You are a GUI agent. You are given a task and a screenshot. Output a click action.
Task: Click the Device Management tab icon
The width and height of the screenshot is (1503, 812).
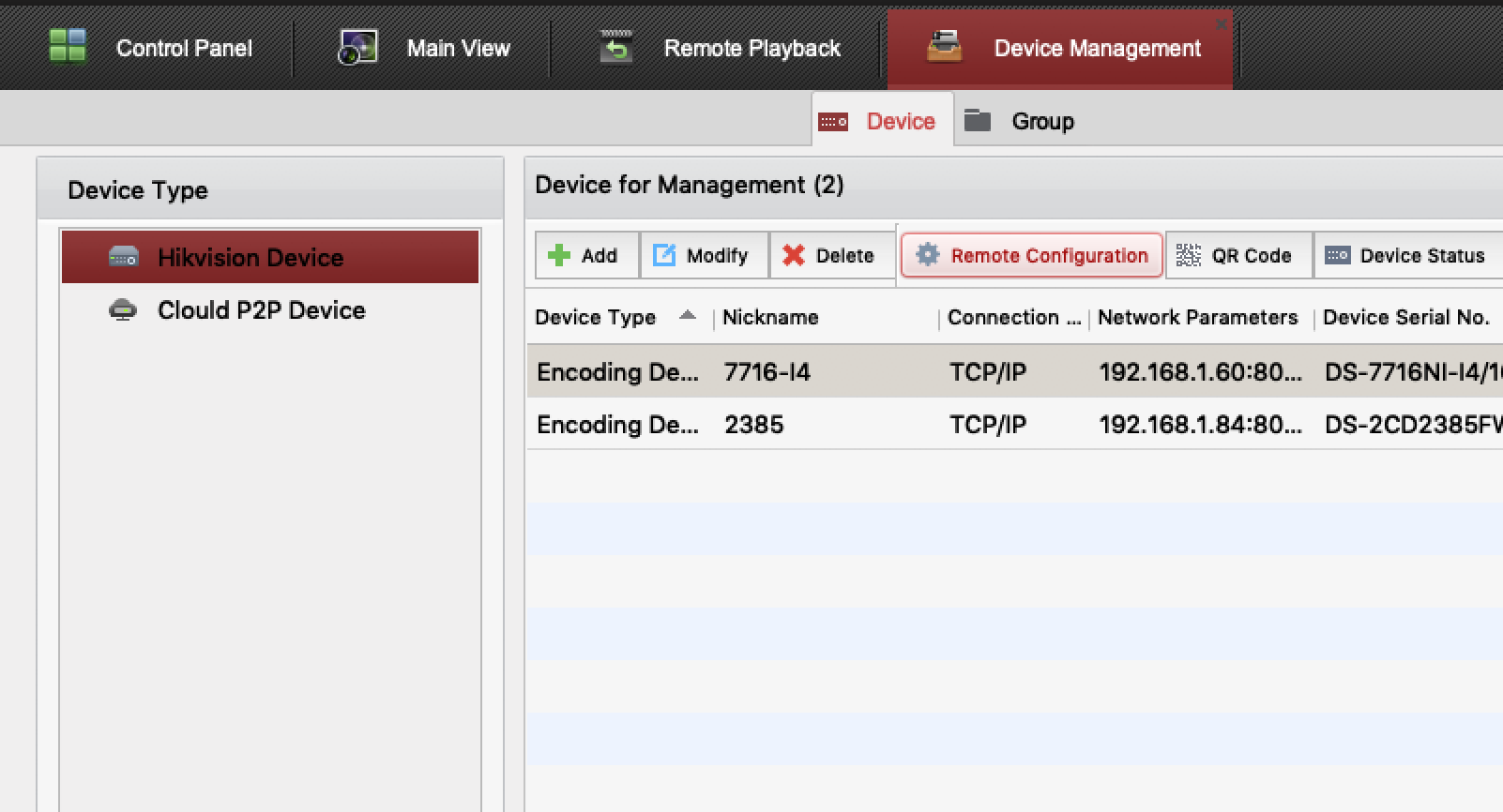coord(944,47)
